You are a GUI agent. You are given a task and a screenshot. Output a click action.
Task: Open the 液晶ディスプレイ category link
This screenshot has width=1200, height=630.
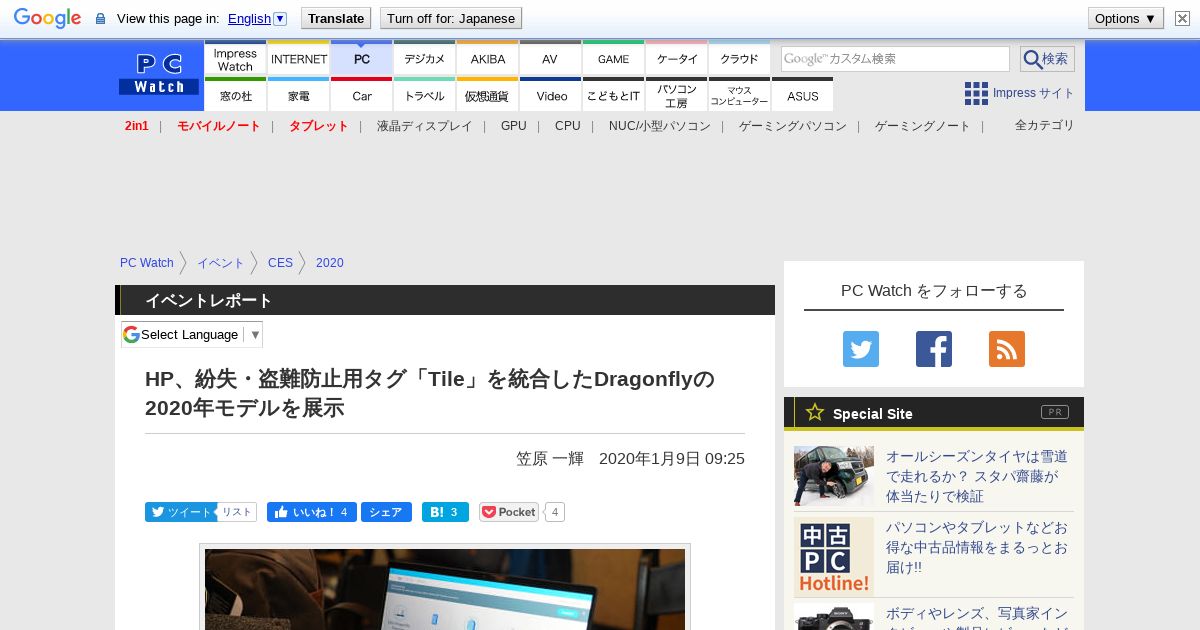(x=424, y=126)
